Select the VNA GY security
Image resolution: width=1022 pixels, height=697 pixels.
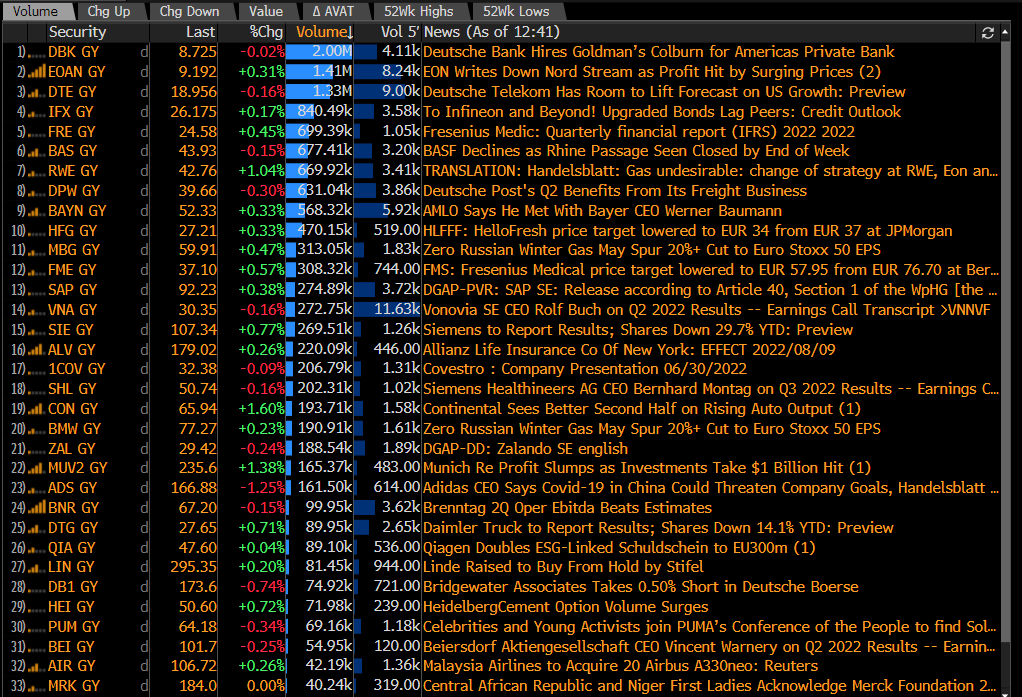(x=72, y=310)
